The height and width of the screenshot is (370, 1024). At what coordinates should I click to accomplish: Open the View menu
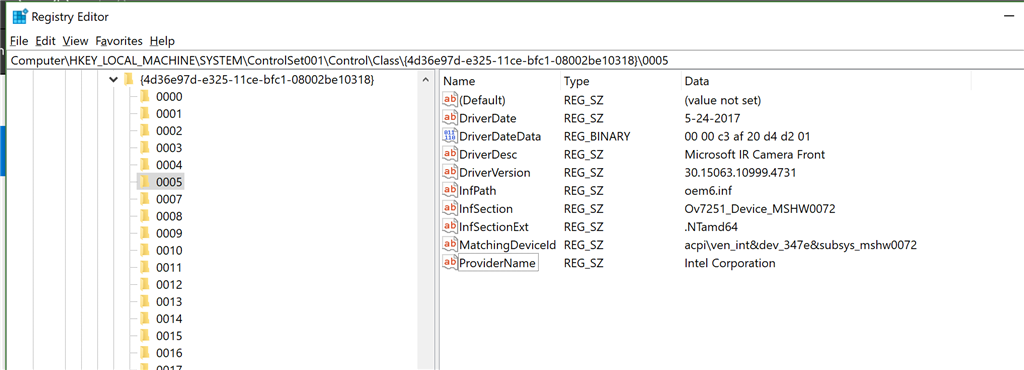(75, 40)
